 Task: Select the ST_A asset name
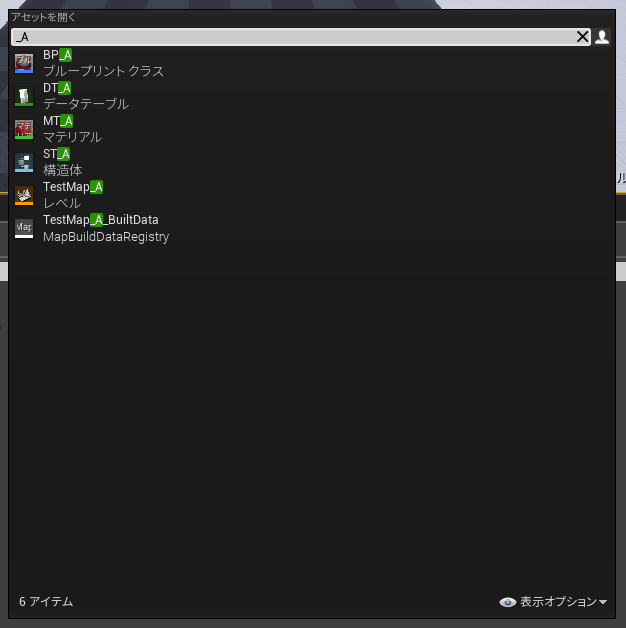(57, 154)
